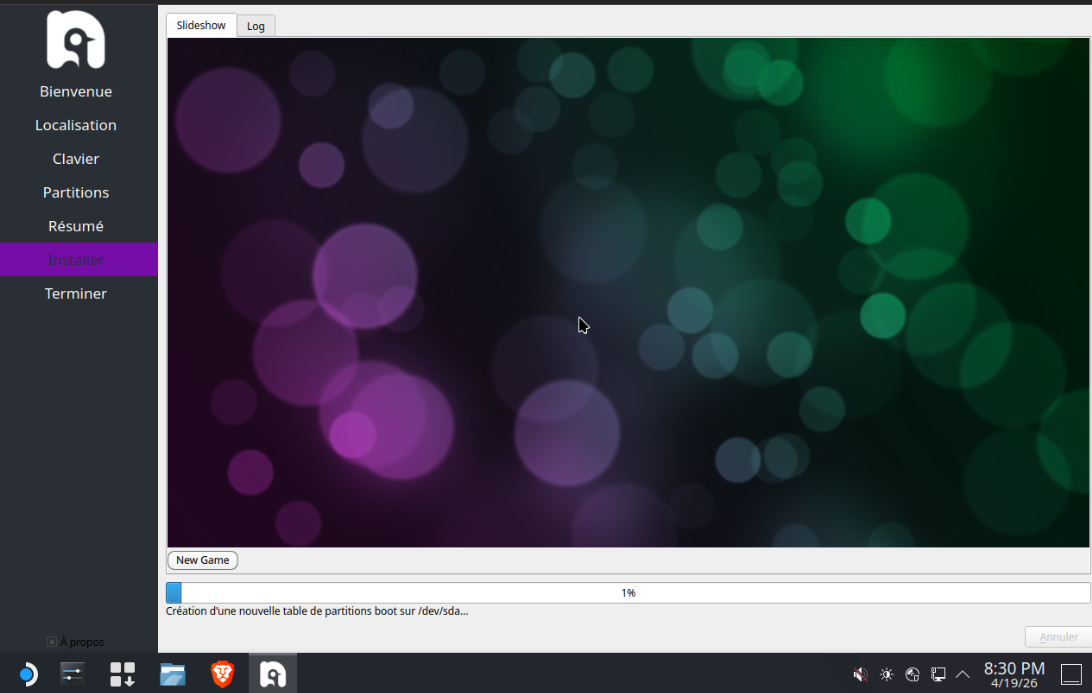The height and width of the screenshot is (693, 1092).
Task: Click the muted volume tray icon
Action: click(860, 674)
